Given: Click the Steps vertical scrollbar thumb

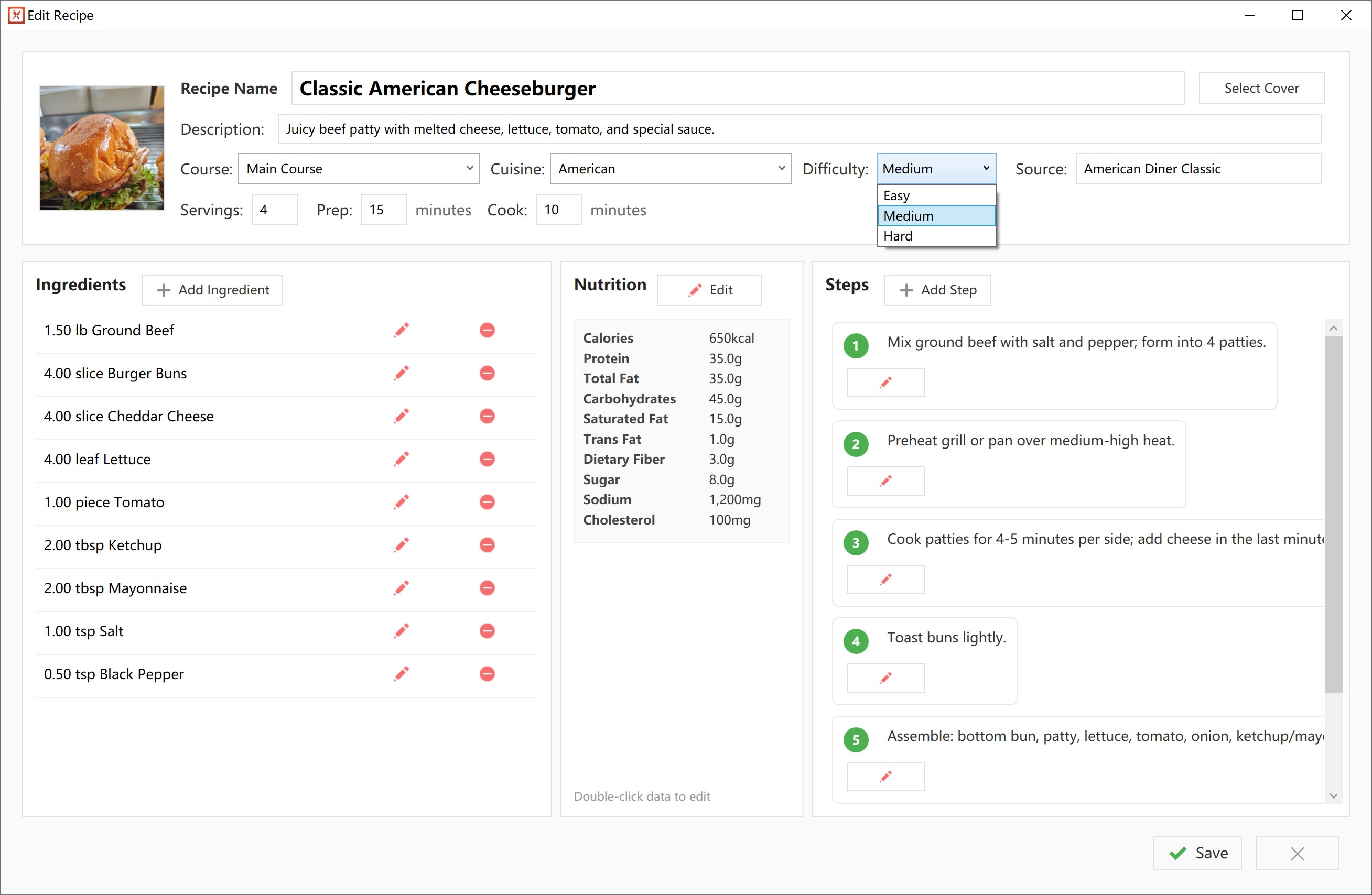Looking at the screenshot, I should click(1333, 515).
